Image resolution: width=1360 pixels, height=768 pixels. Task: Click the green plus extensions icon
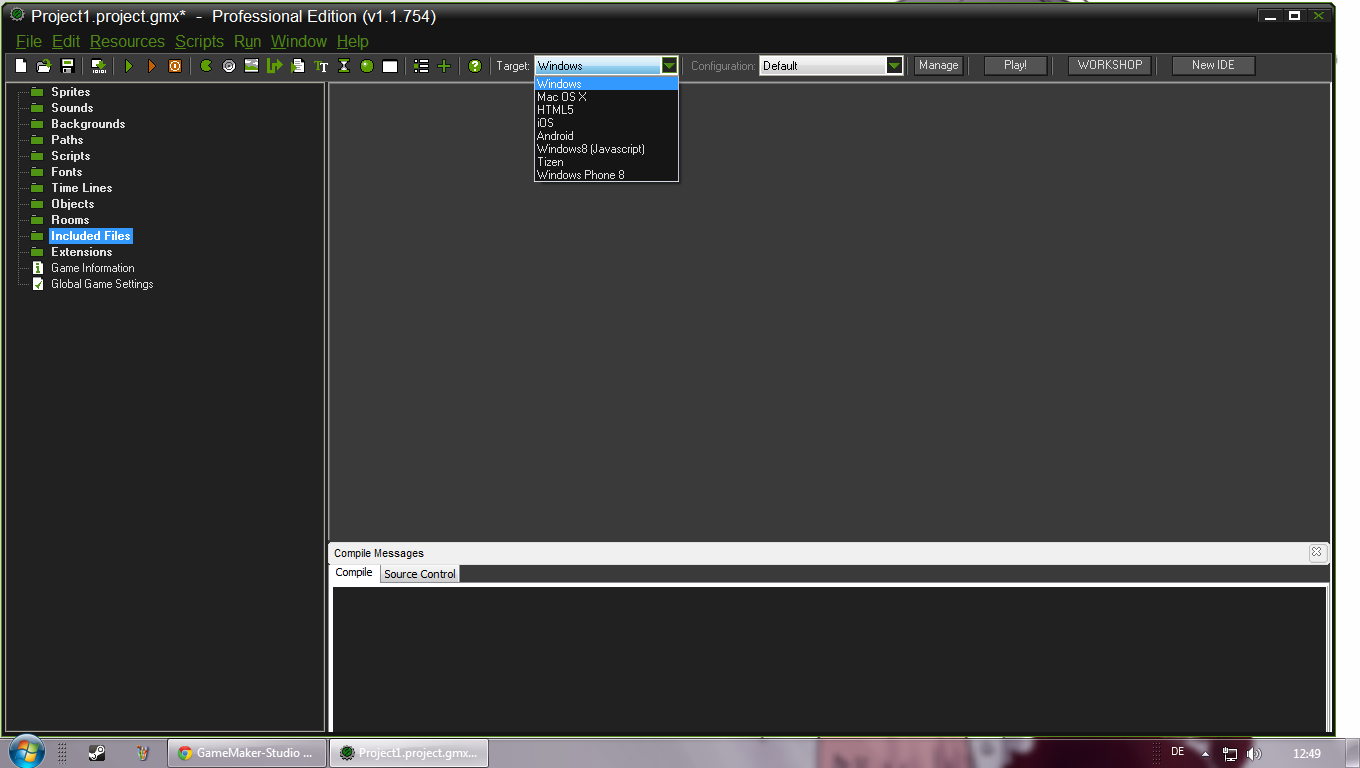click(444, 66)
